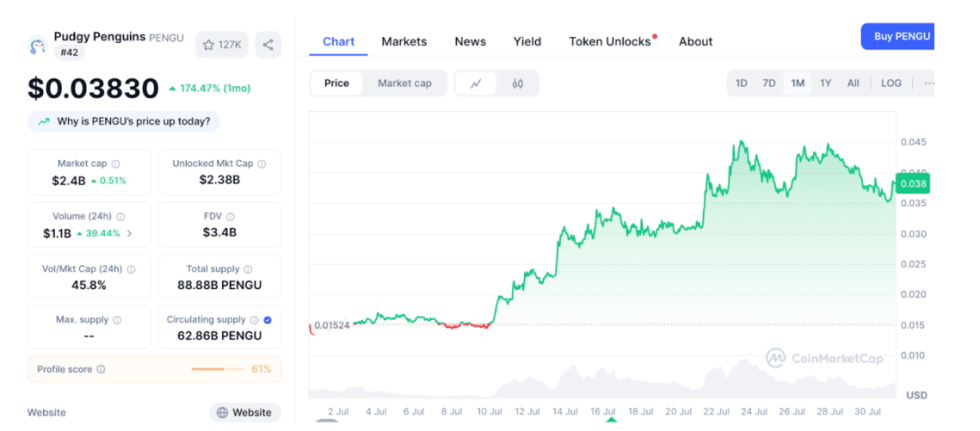Viewport: 980px width, 431px height.
Task: Set chart range to 1M
Action: (x=798, y=84)
